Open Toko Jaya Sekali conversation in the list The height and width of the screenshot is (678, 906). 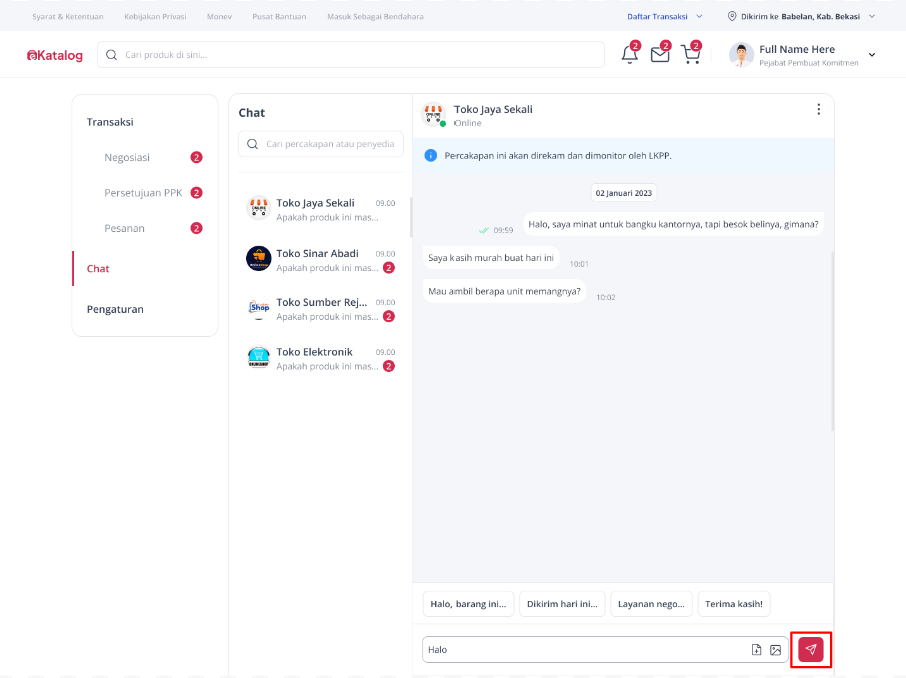pyautogui.click(x=321, y=209)
